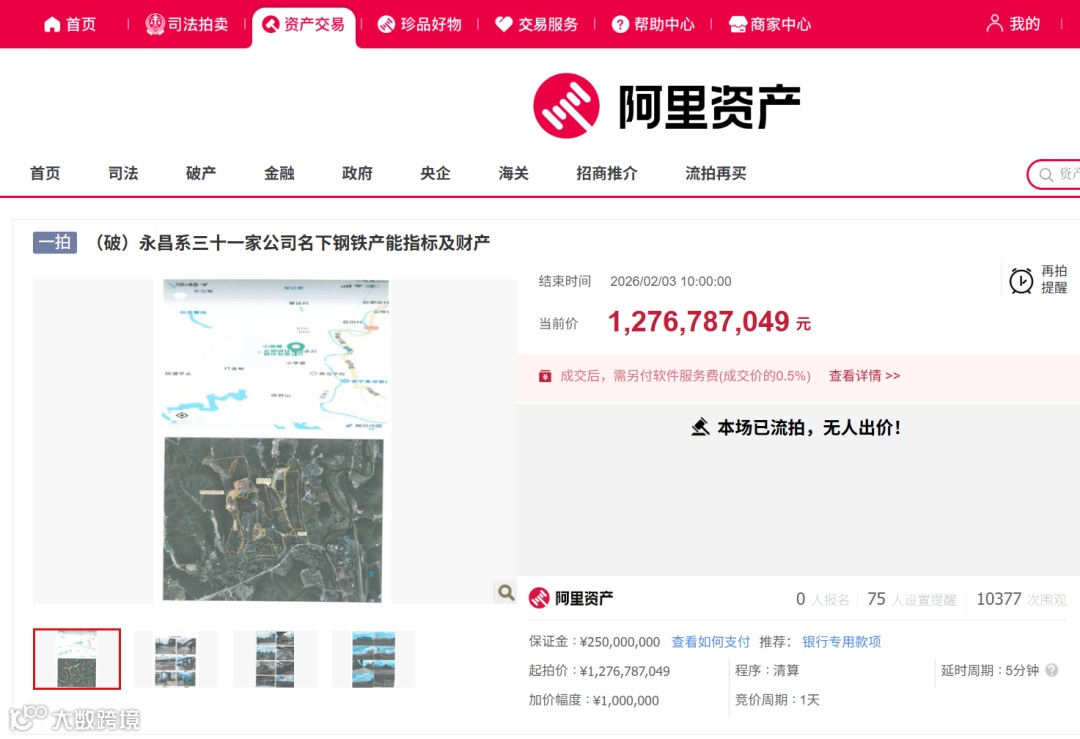Click the 阿里资产 round red logo

click(566, 106)
